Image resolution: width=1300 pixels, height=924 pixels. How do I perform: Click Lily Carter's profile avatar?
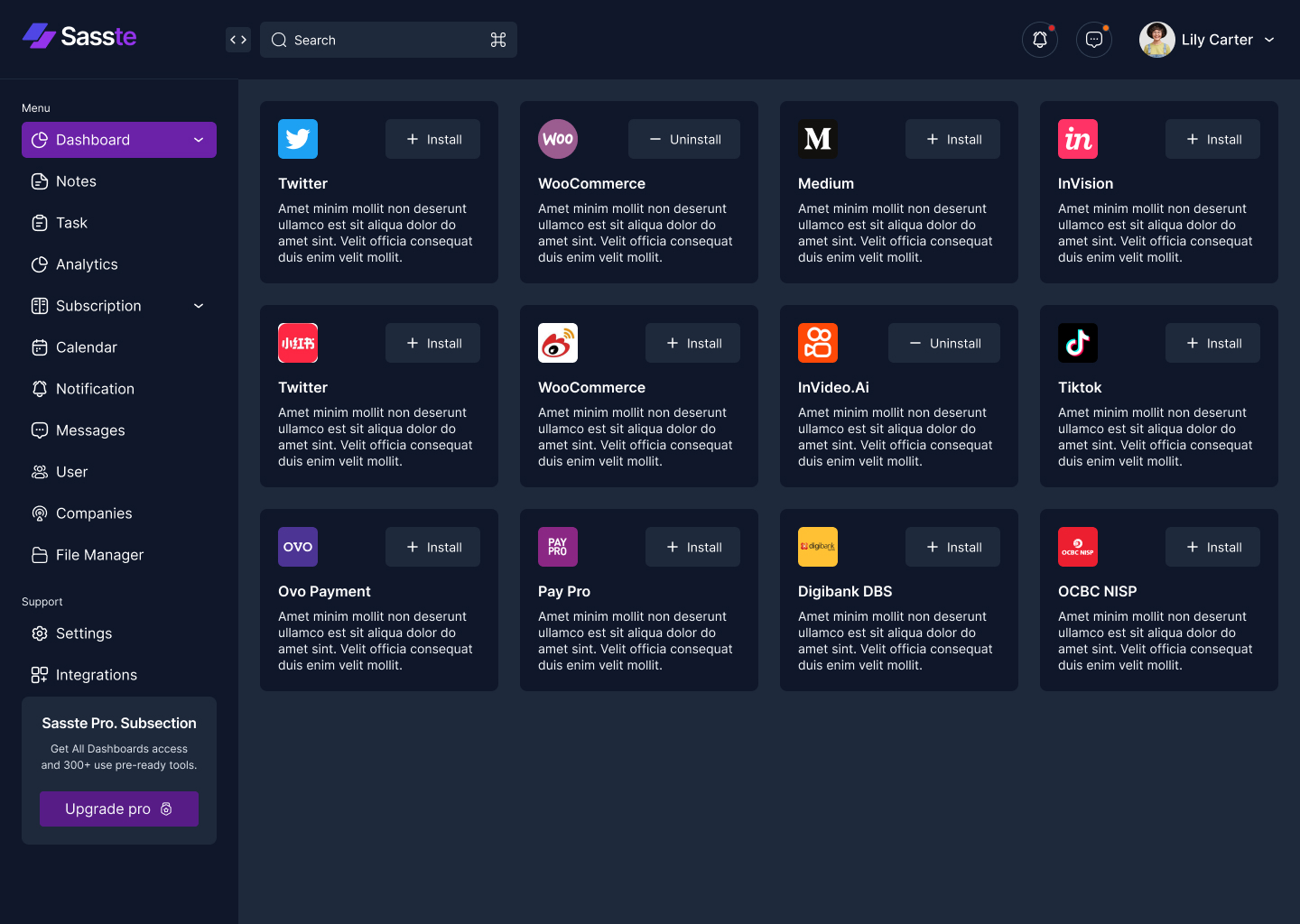pyautogui.click(x=1157, y=40)
